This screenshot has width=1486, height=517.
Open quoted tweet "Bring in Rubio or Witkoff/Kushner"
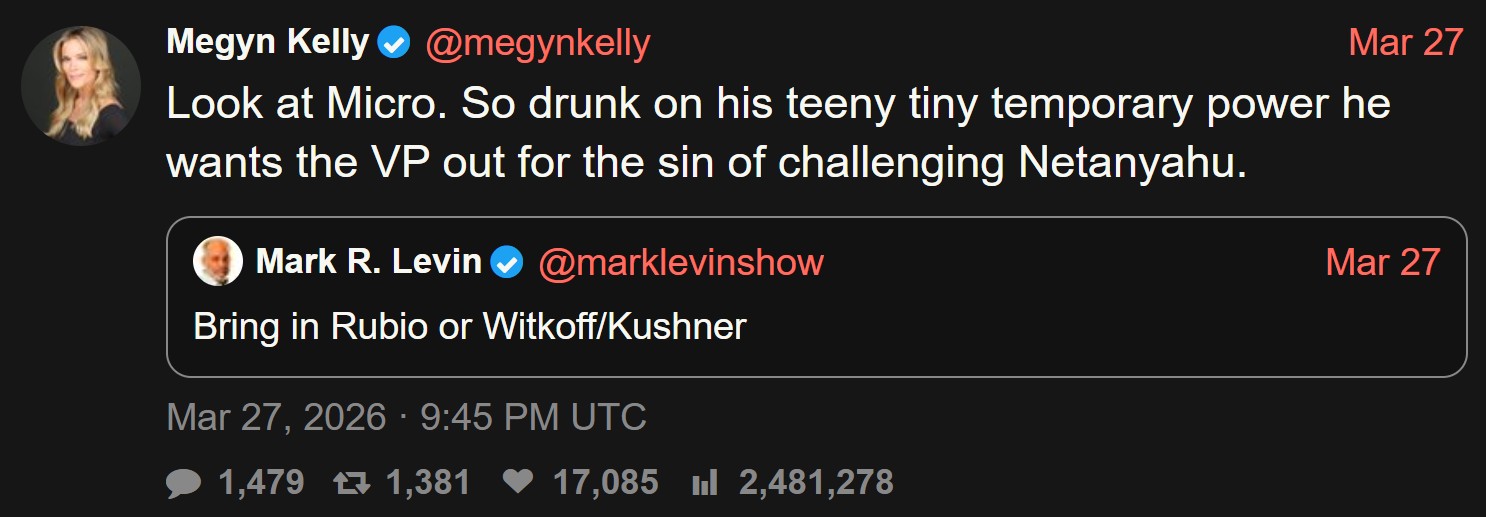pos(470,327)
